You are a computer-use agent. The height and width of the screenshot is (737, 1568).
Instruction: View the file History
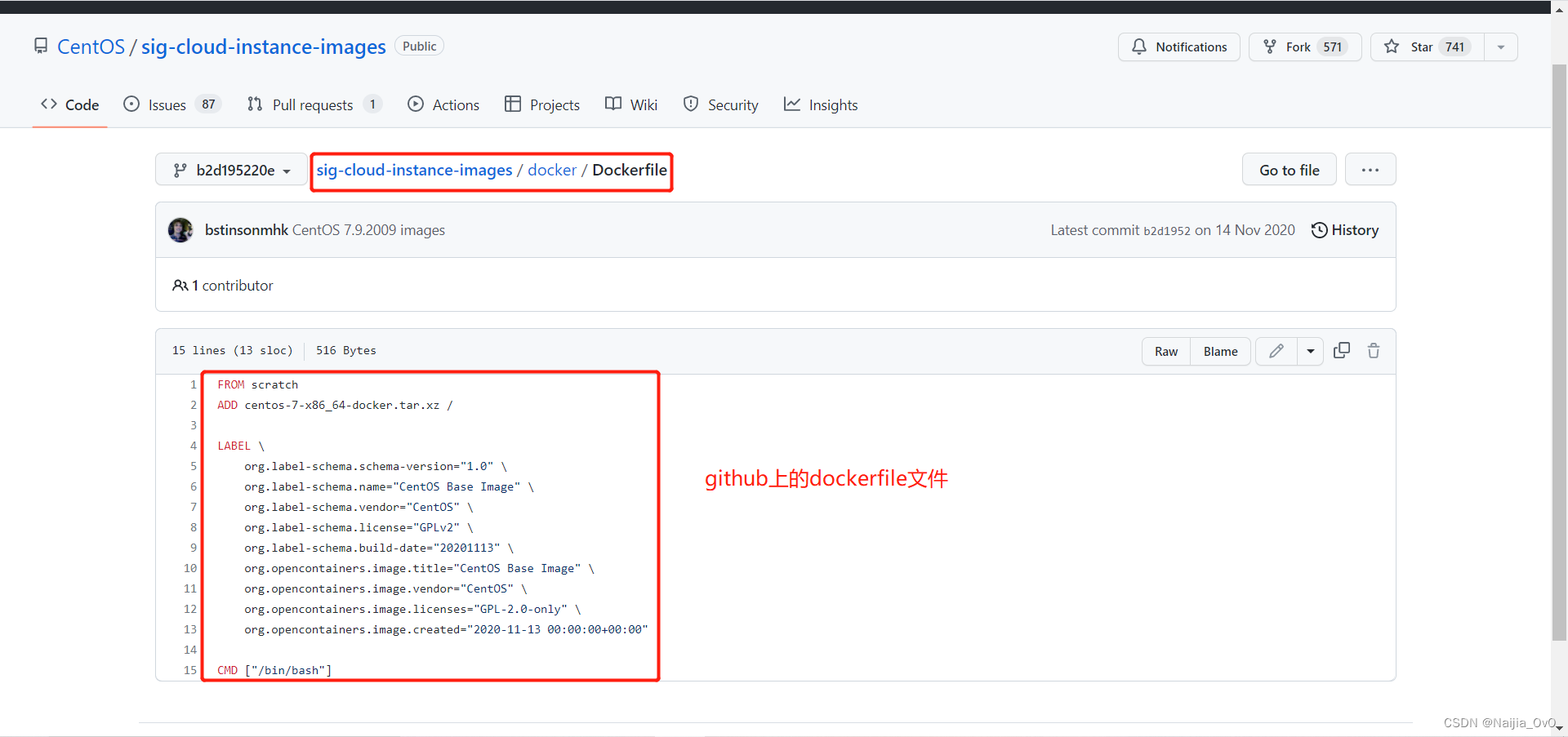[1345, 230]
